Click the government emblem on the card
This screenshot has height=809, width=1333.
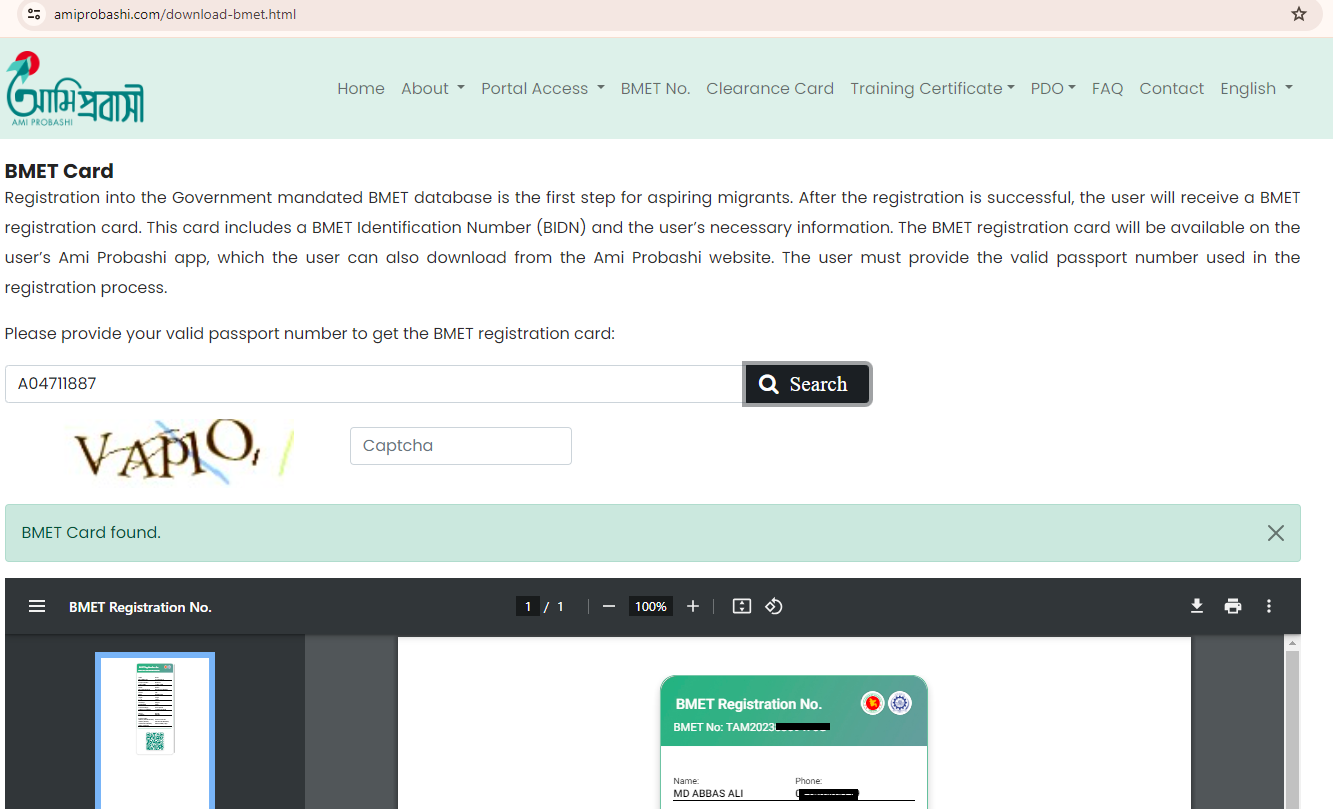tap(872, 704)
